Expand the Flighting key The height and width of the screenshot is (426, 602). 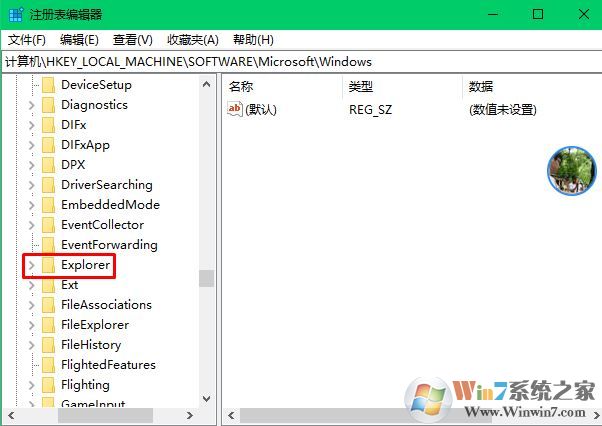coord(32,385)
